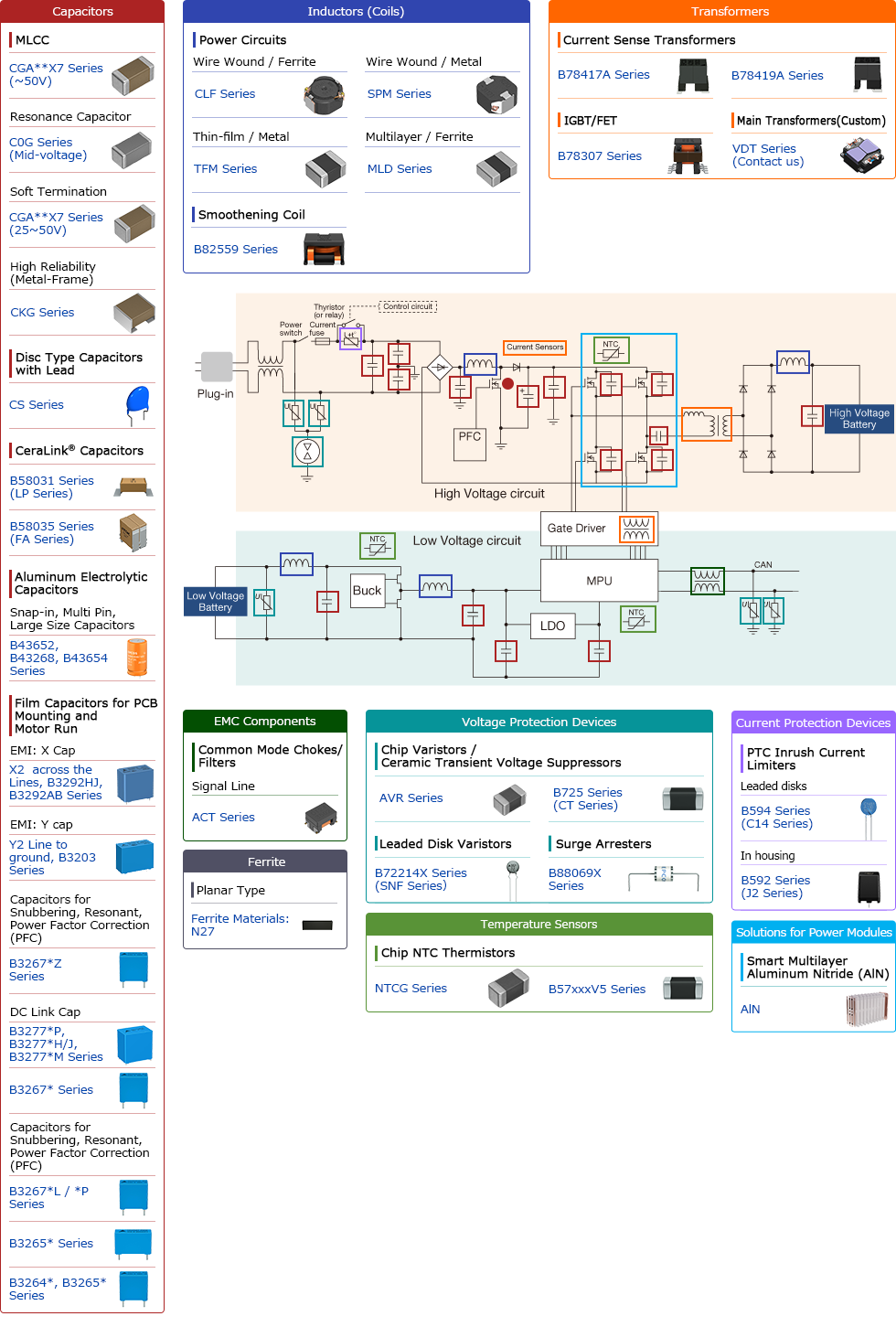The image size is (896, 1327).
Task: Click the B82559 smoothing coil image
Action: coord(324,249)
